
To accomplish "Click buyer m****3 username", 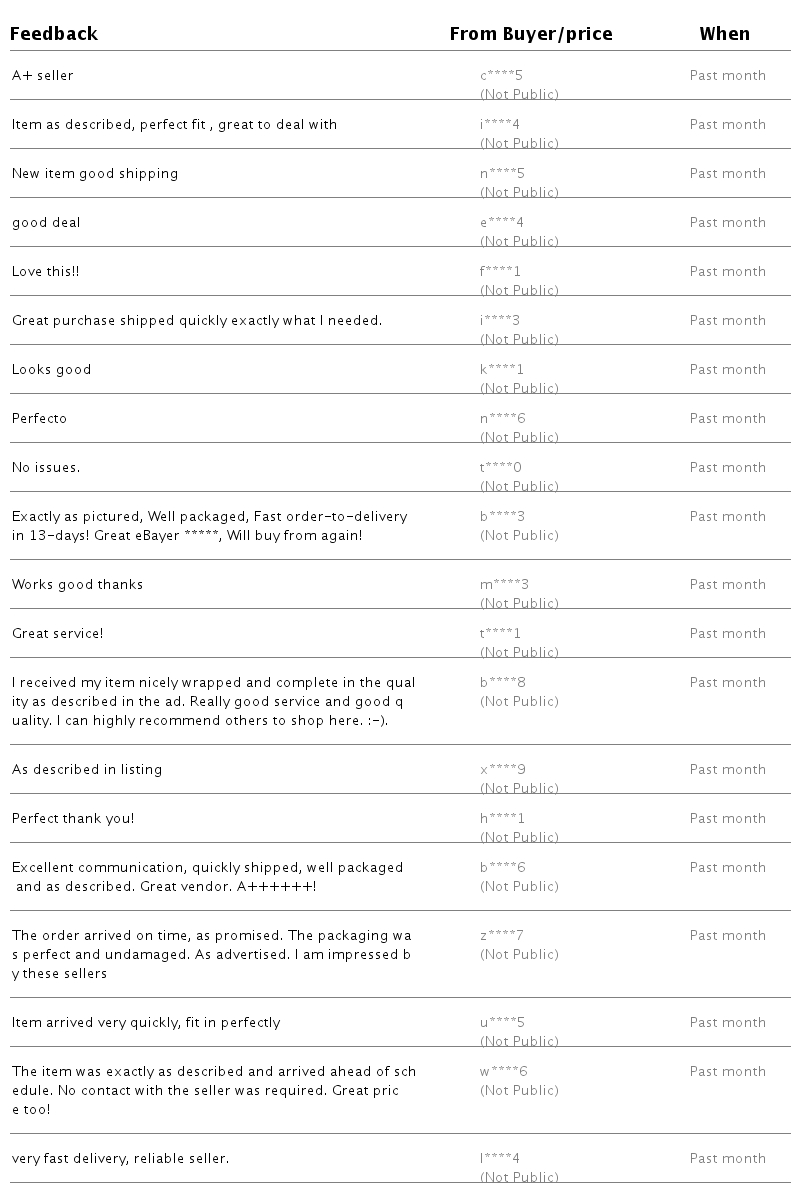I will [x=504, y=585].
